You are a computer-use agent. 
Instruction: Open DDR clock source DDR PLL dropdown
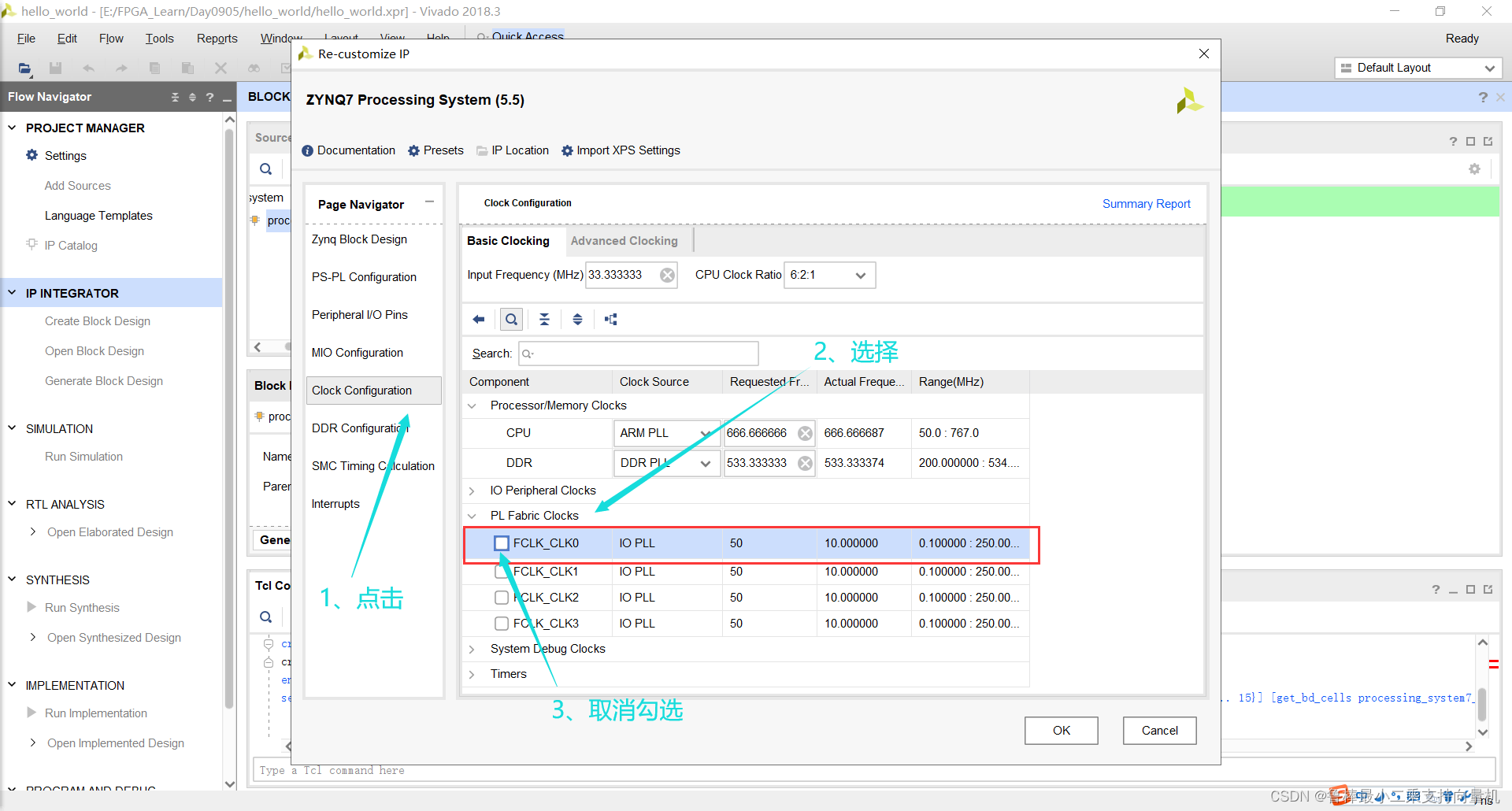(667, 463)
